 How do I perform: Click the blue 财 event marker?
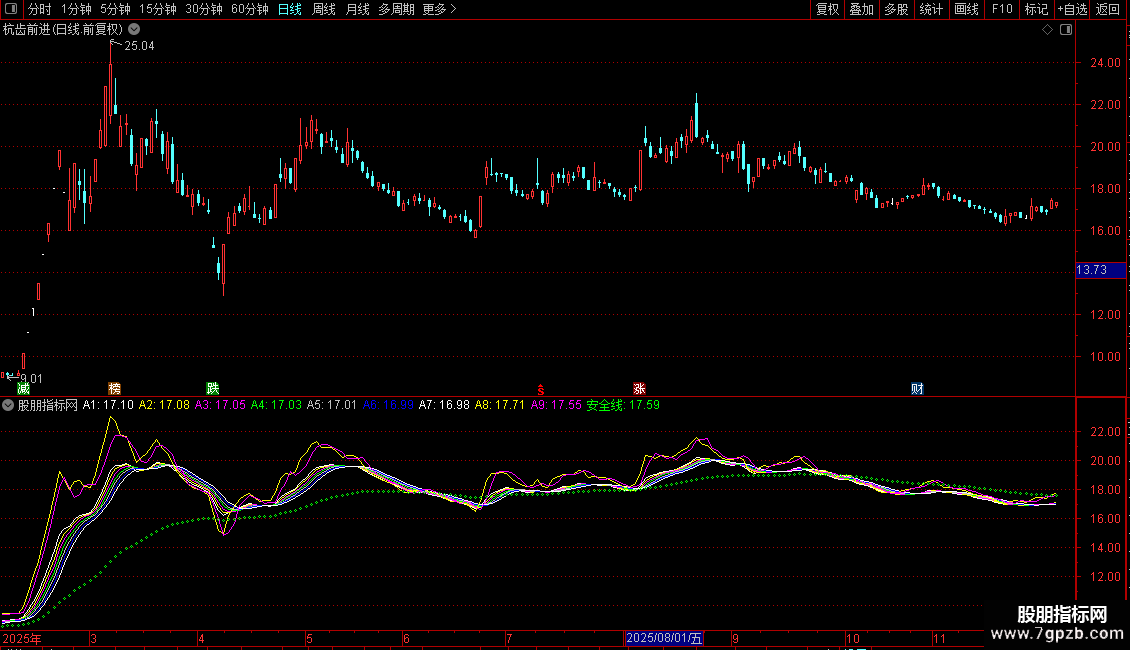point(916,388)
